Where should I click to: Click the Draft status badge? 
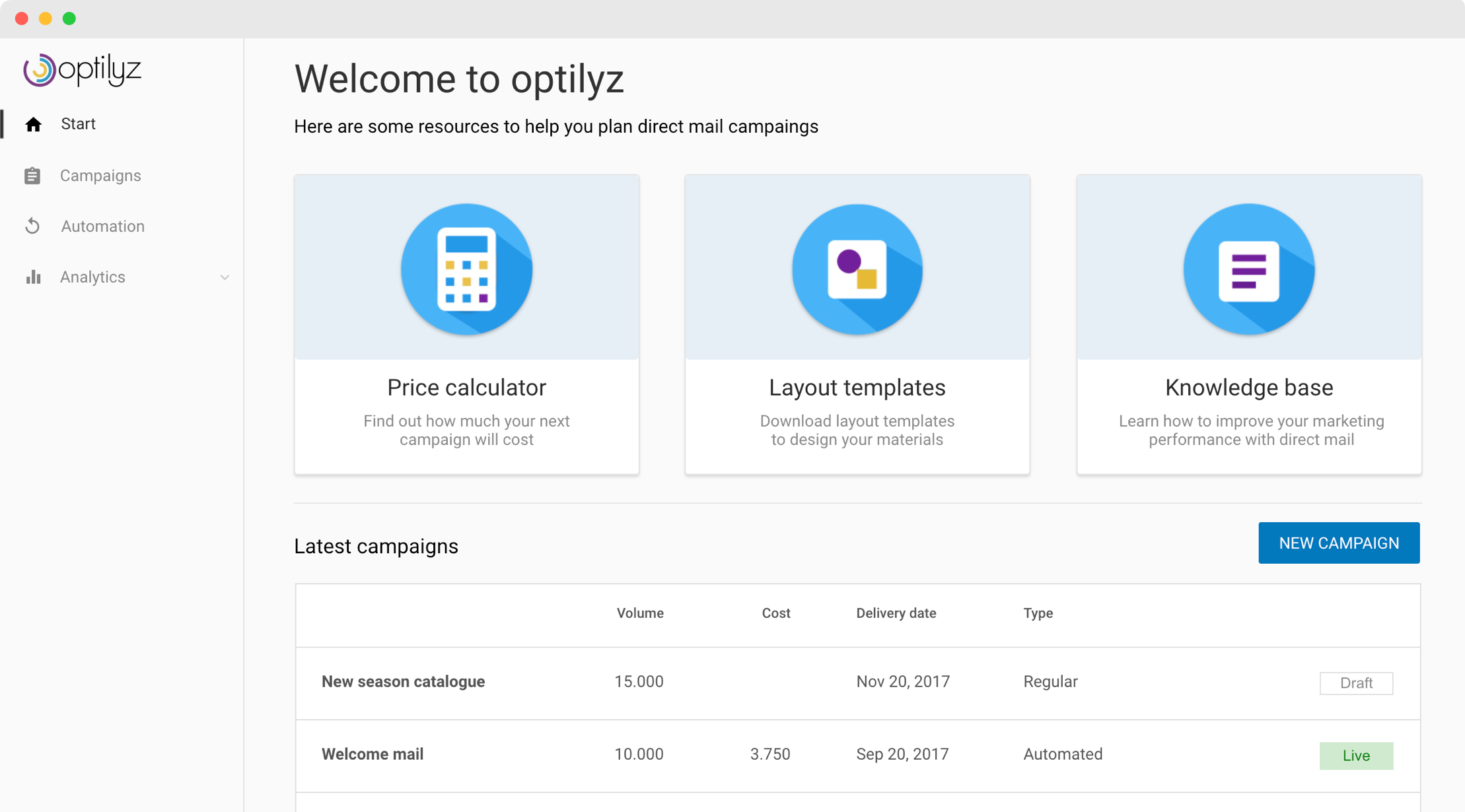click(1356, 683)
